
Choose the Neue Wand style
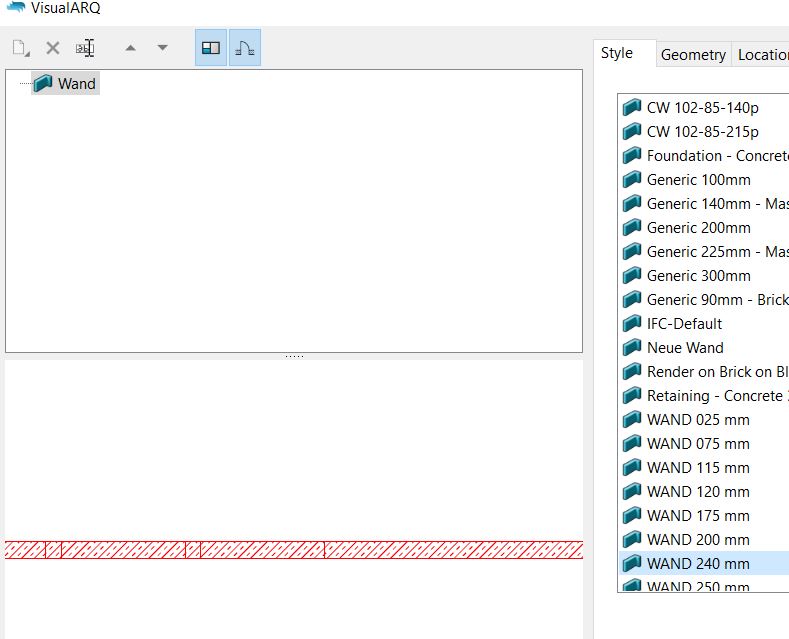tap(704, 348)
